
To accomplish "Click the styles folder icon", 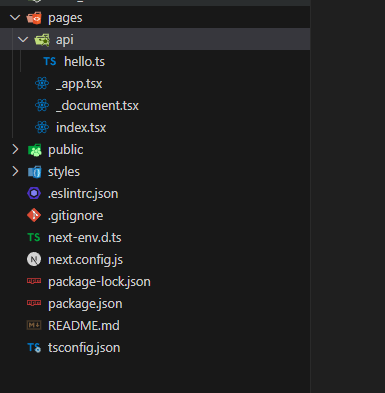I will (x=34, y=172).
